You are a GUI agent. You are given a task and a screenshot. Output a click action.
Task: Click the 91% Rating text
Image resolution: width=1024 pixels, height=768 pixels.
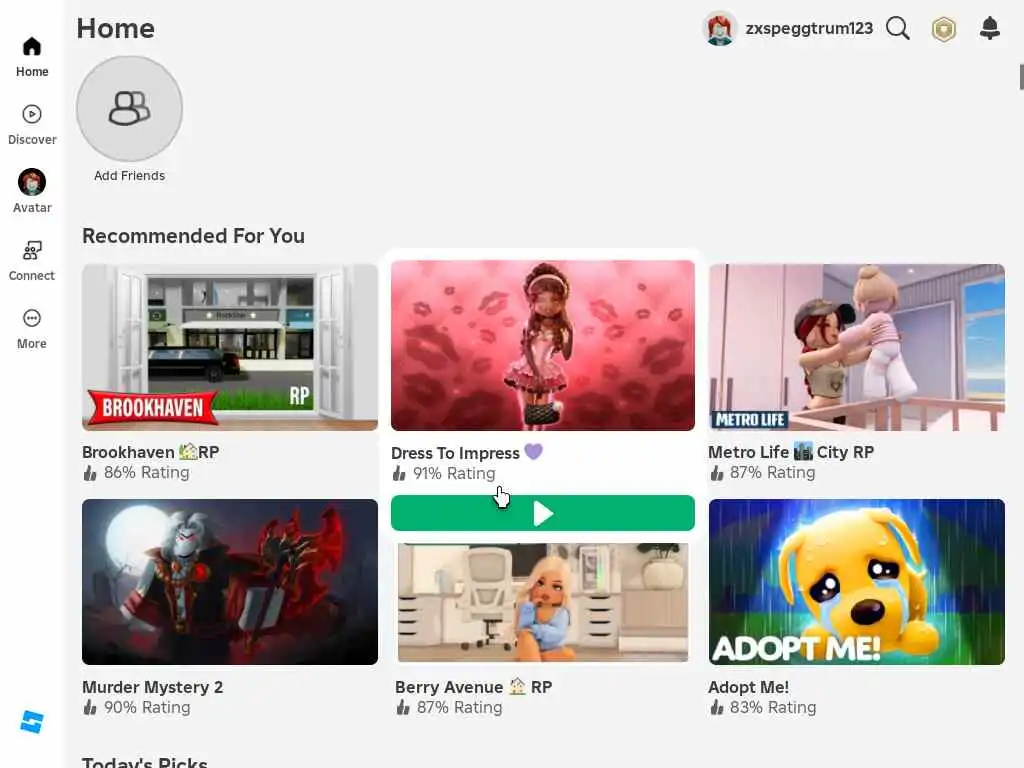454,473
